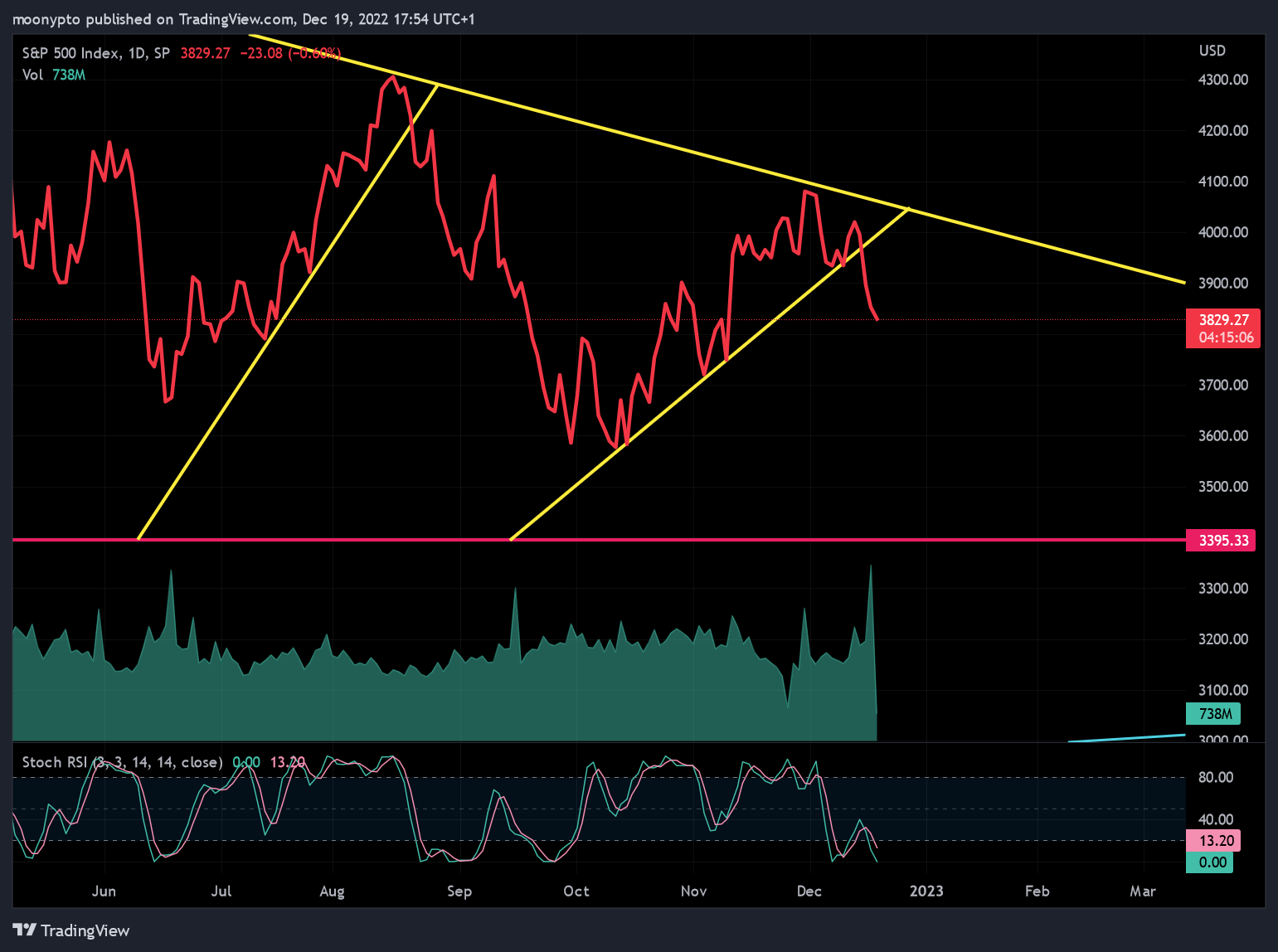Click the 80.00 level on Stoch RSI axis
Screen dimensions: 1278x952
1216,778
